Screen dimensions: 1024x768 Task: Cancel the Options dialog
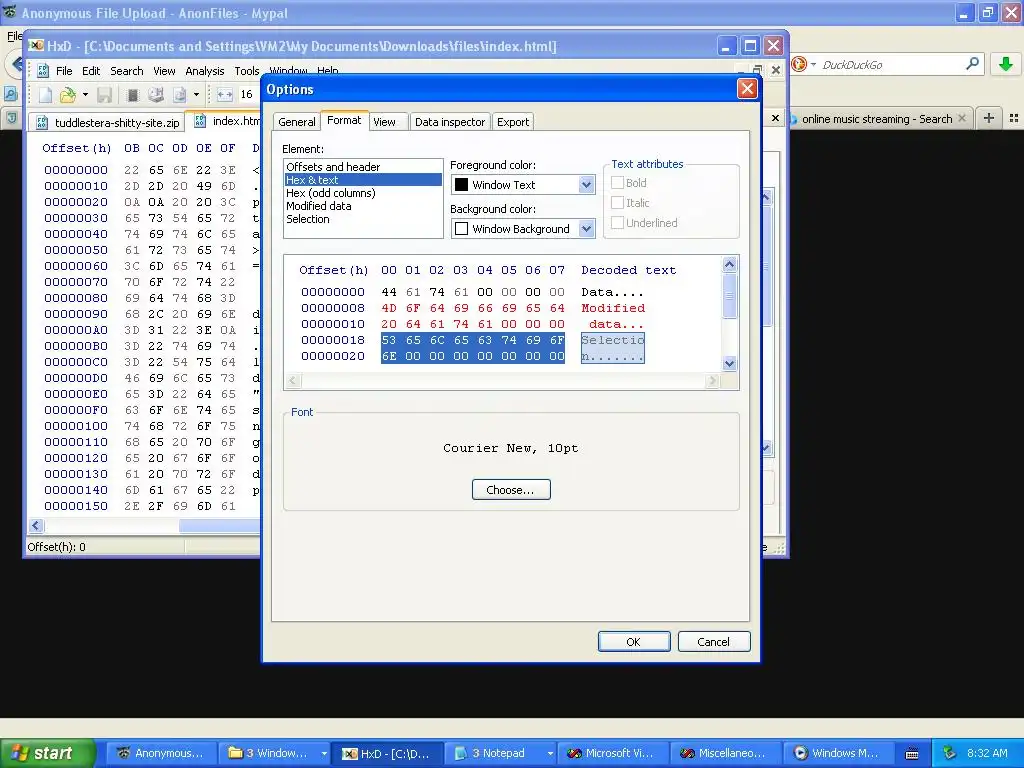pyautogui.click(x=713, y=642)
